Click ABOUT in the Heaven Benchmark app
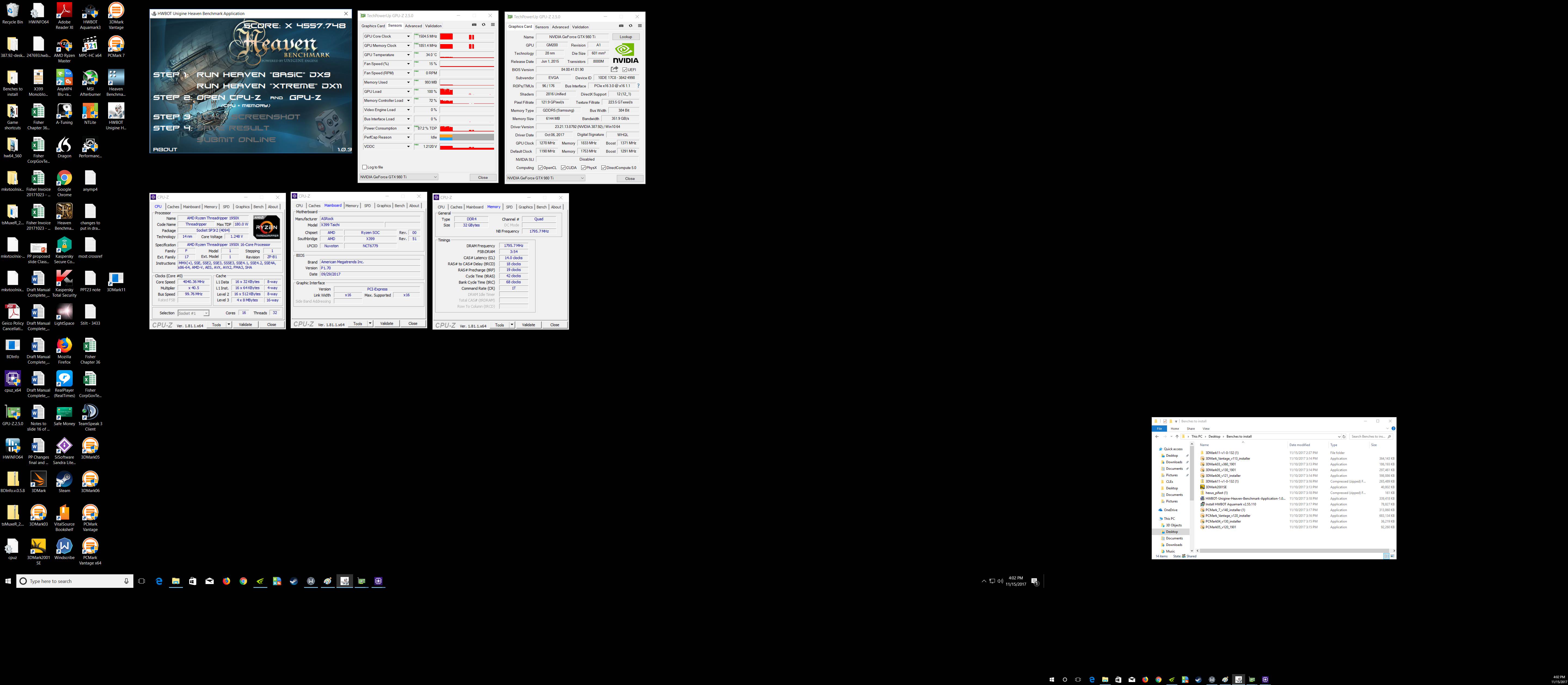This screenshot has height=685, width=1568. 165,149
